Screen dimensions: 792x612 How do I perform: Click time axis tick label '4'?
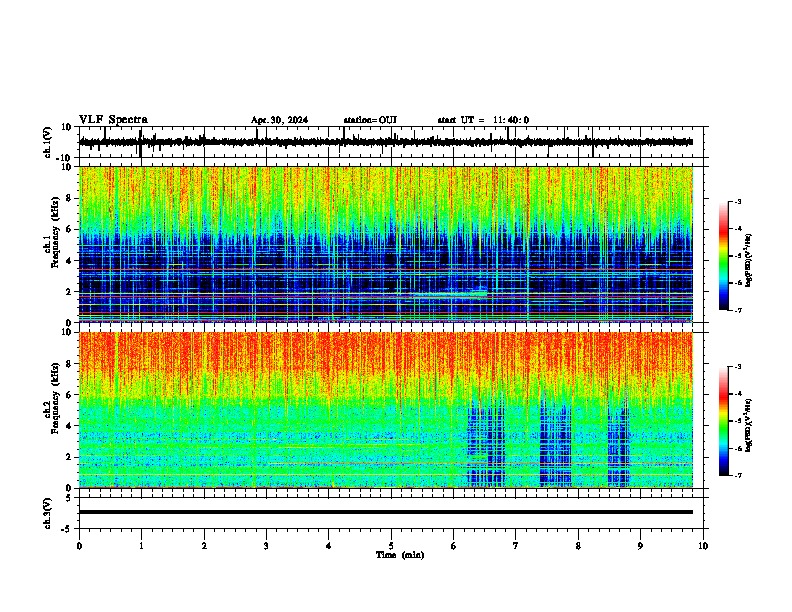329,546
